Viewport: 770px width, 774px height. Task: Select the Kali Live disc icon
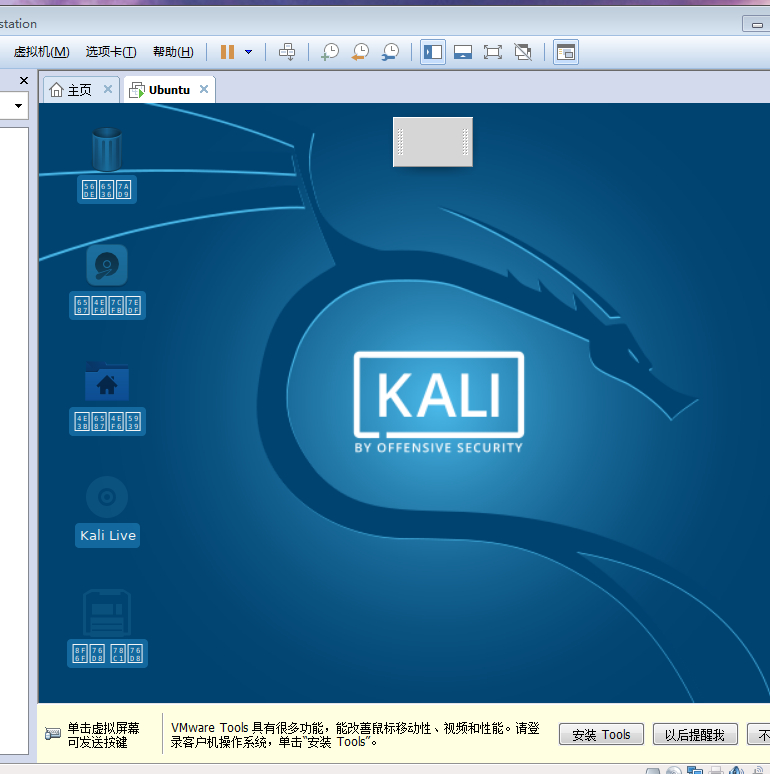107,497
